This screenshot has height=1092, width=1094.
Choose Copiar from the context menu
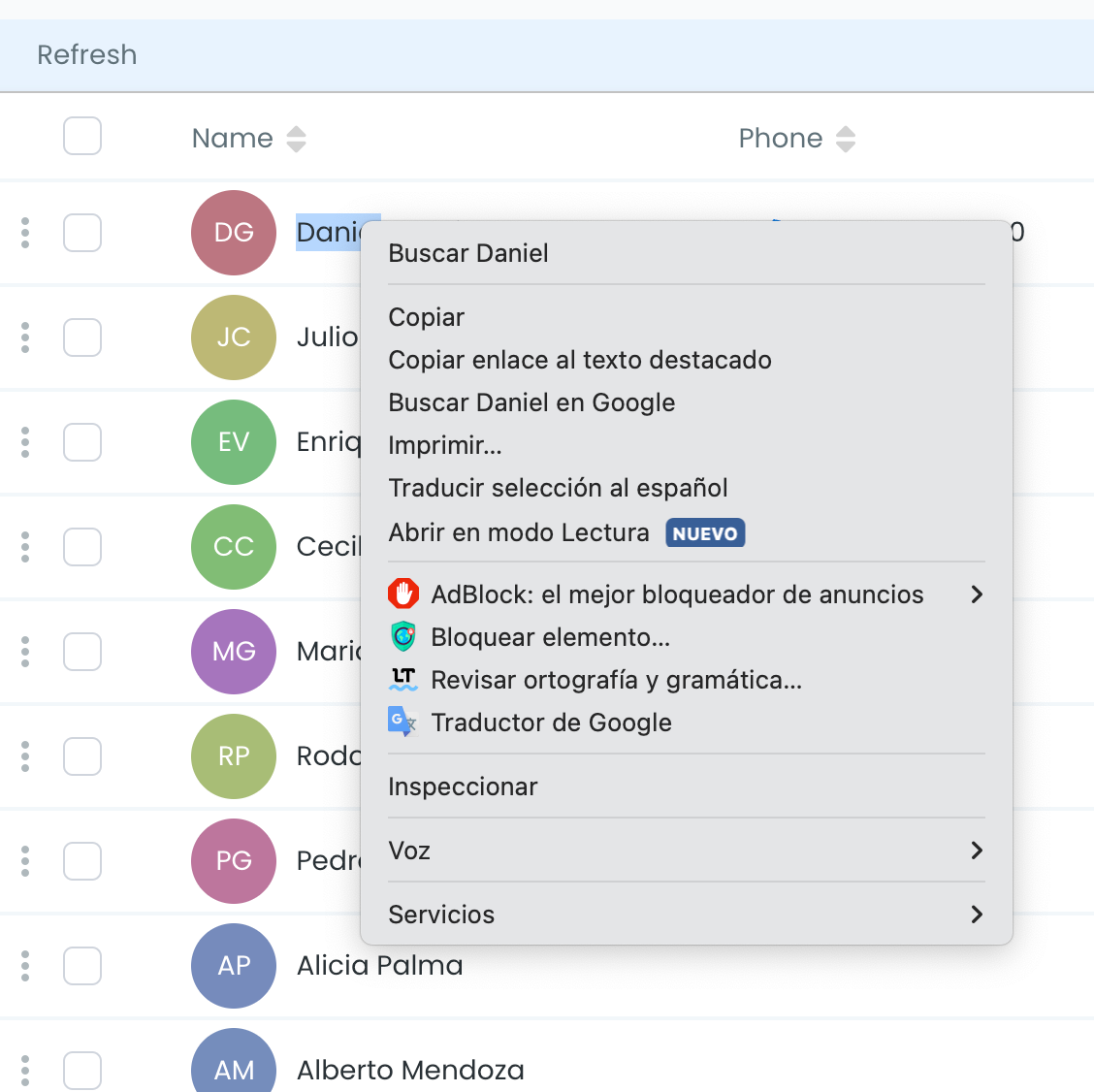point(427,317)
